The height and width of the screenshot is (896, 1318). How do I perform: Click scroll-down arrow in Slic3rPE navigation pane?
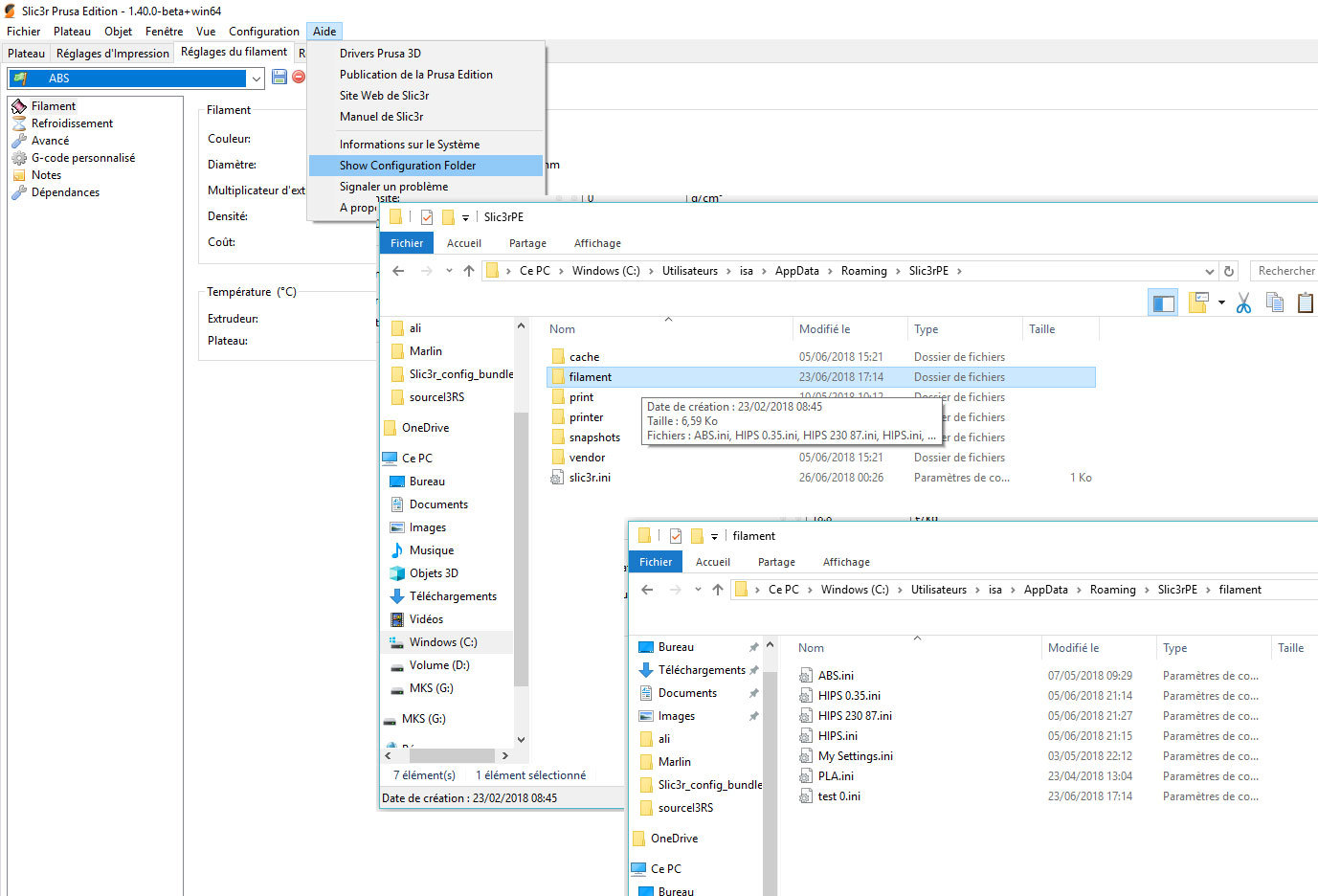click(x=521, y=740)
